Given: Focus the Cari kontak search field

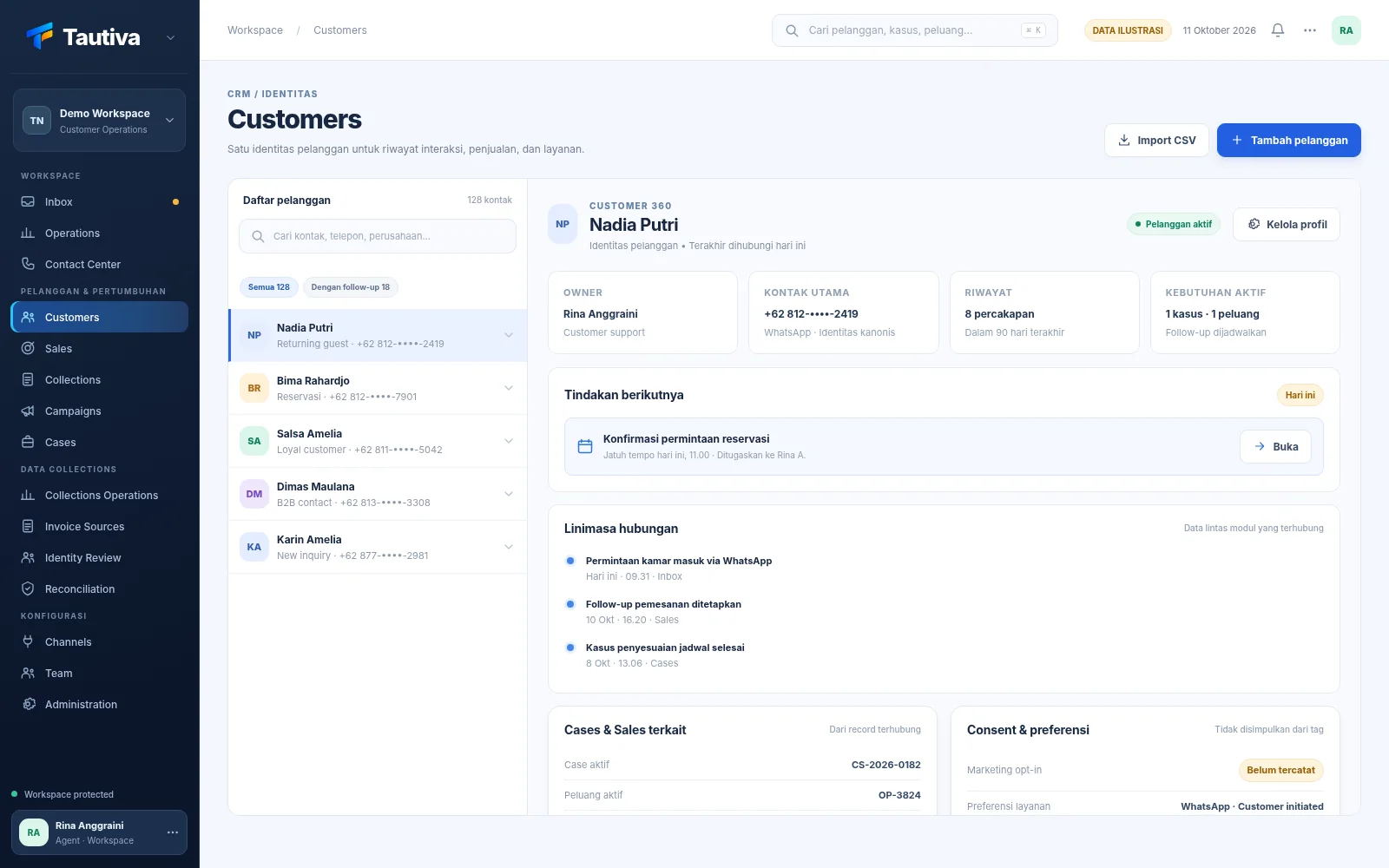Looking at the screenshot, I should click(x=378, y=236).
